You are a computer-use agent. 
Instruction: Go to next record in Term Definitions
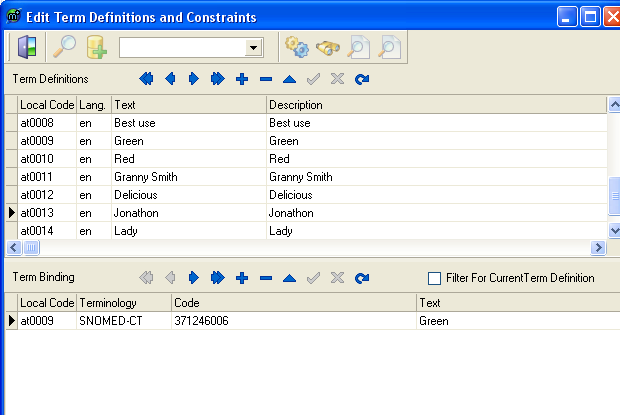pyautogui.click(x=194, y=79)
